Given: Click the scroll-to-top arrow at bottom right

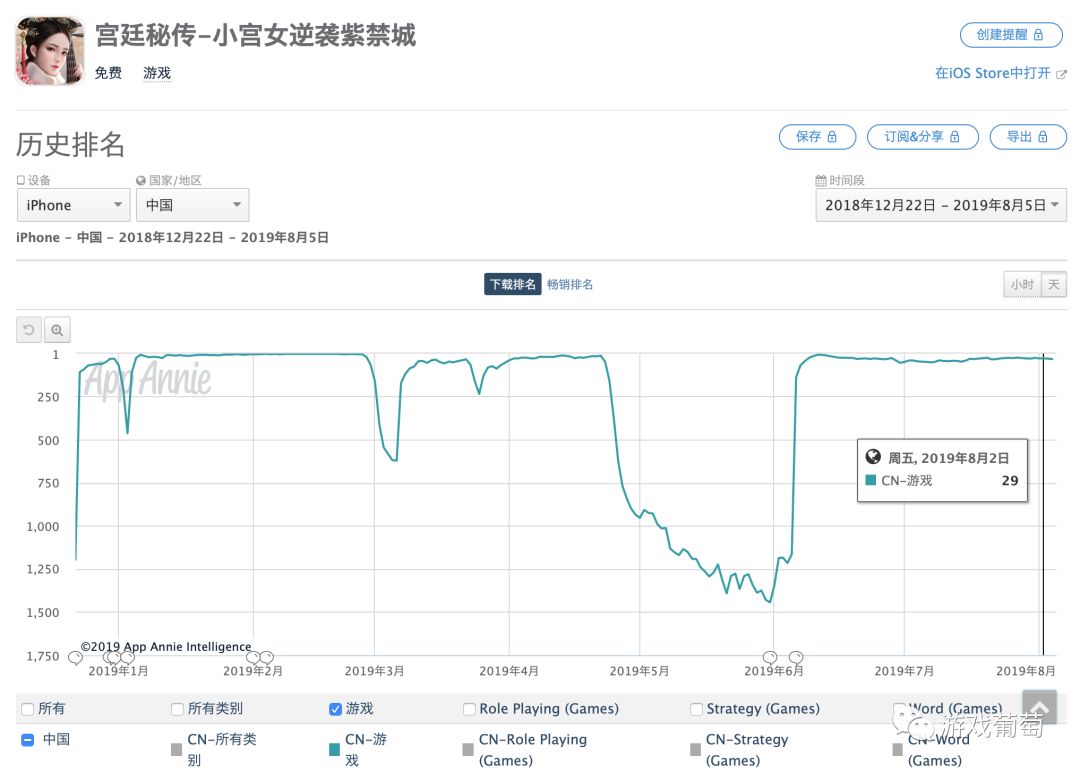Looking at the screenshot, I should 1039,707.
